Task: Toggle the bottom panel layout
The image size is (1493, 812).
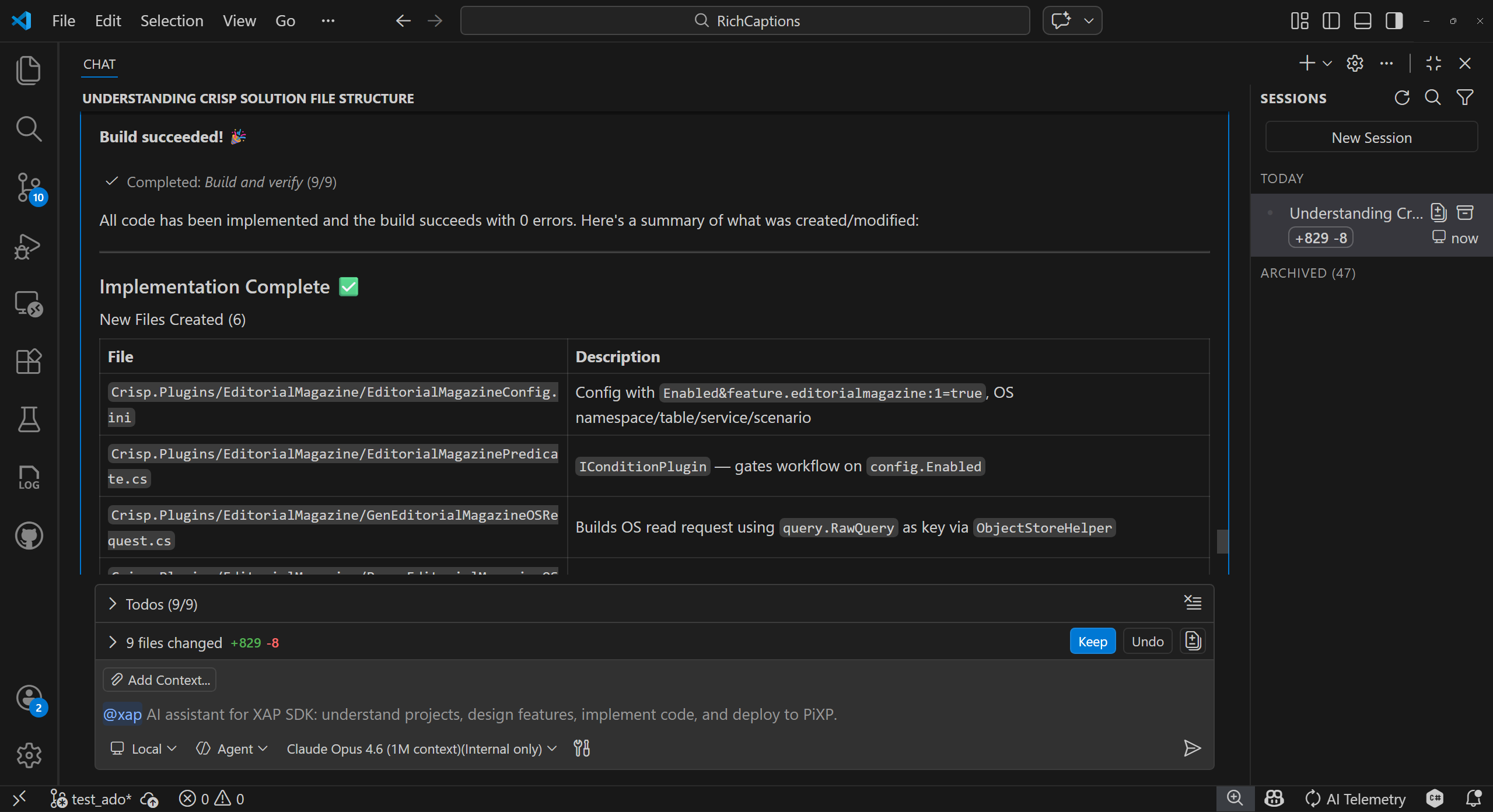Action: coord(1362,21)
